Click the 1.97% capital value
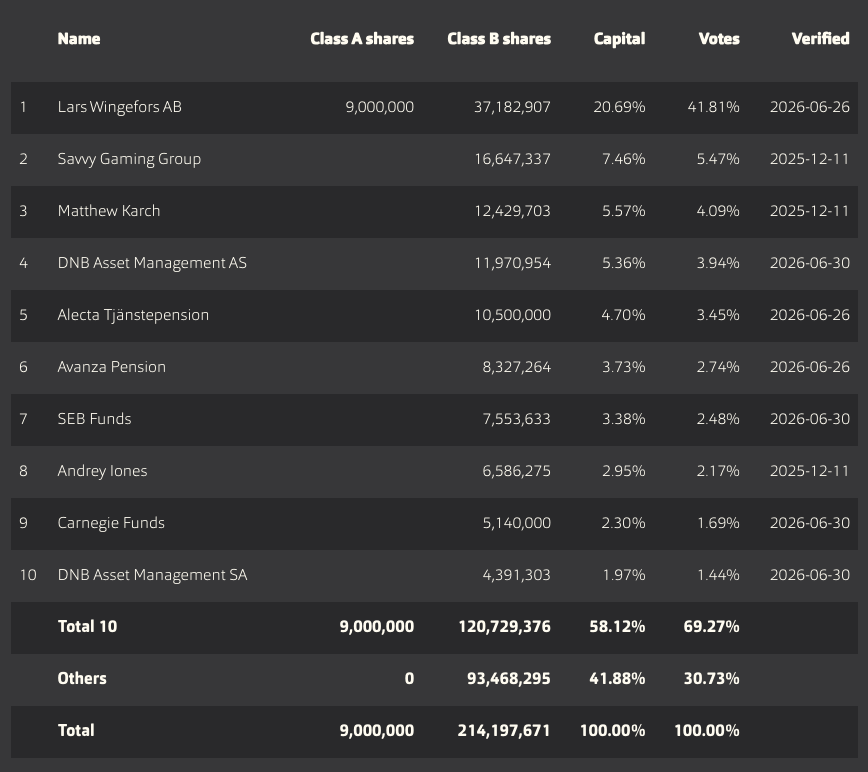The width and height of the screenshot is (868, 772). (624, 575)
